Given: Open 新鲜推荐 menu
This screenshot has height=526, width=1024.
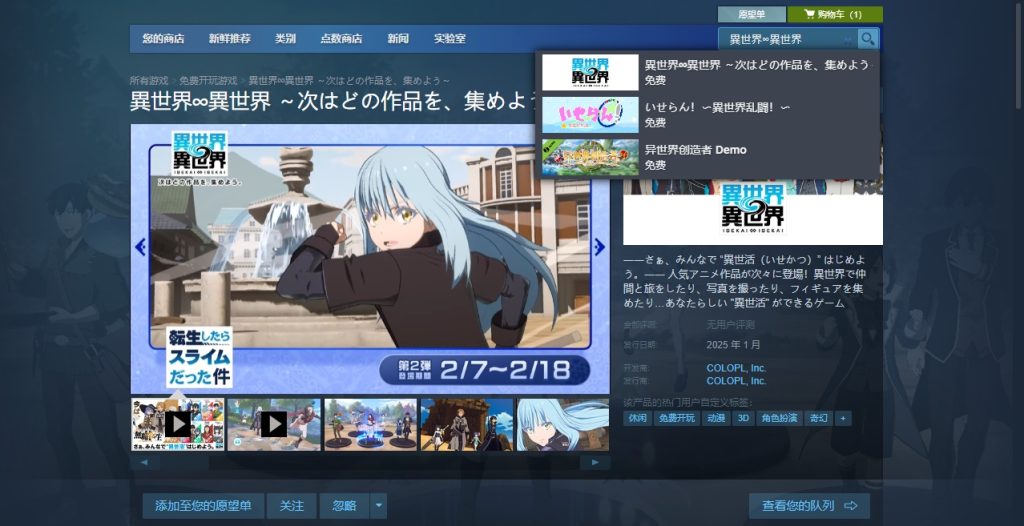Looking at the screenshot, I should (229, 39).
